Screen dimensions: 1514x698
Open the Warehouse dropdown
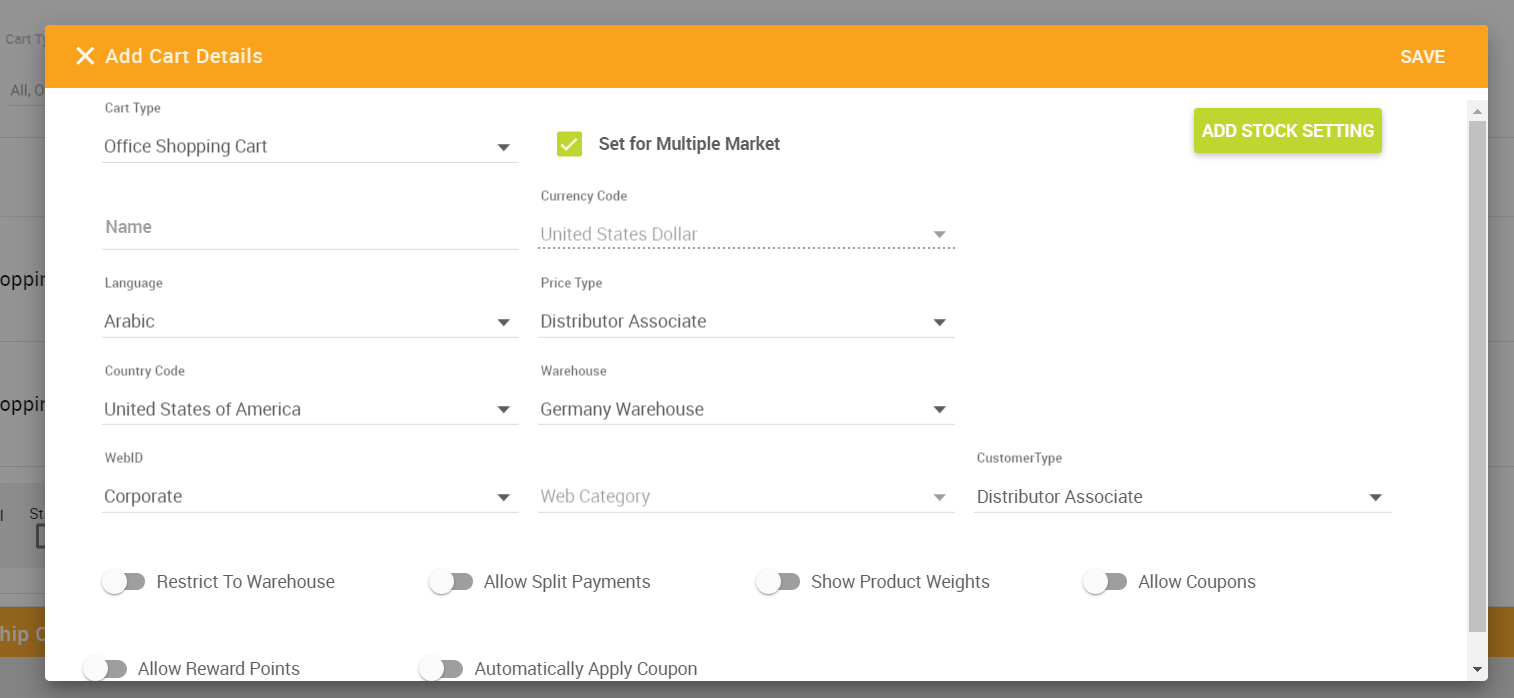click(745, 410)
